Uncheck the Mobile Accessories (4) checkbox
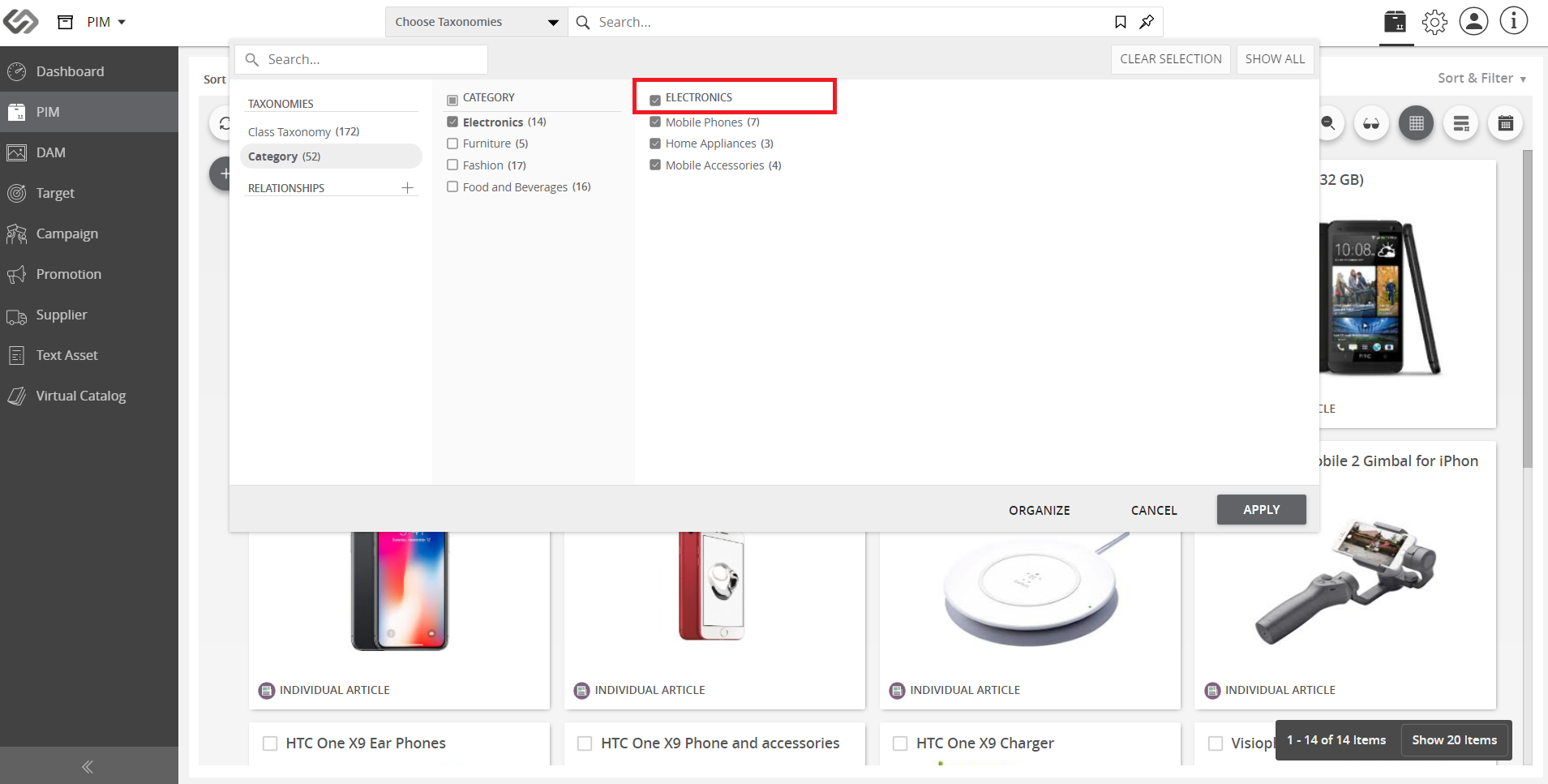 655,165
